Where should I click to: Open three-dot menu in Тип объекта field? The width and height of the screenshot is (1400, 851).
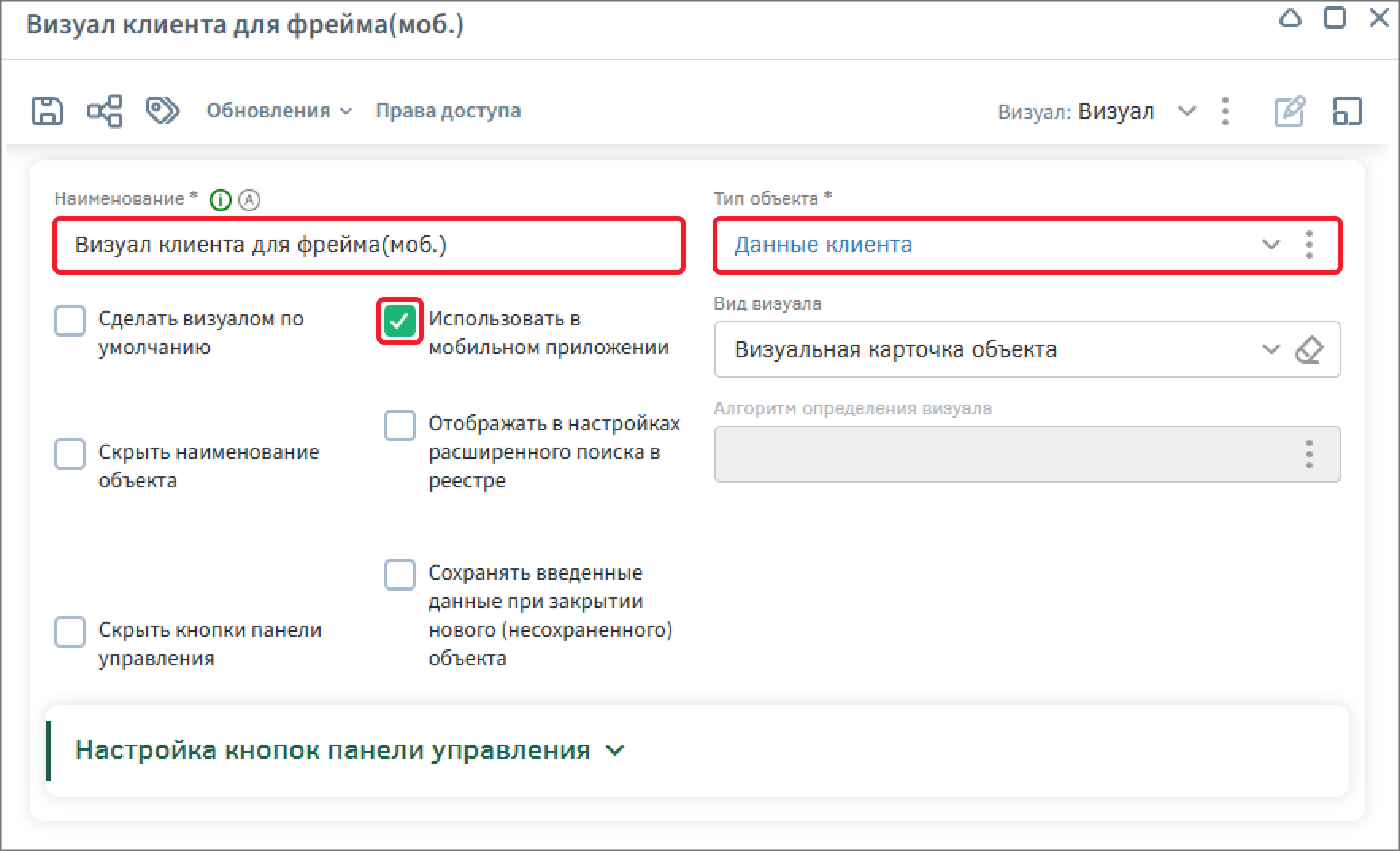point(1309,245)
